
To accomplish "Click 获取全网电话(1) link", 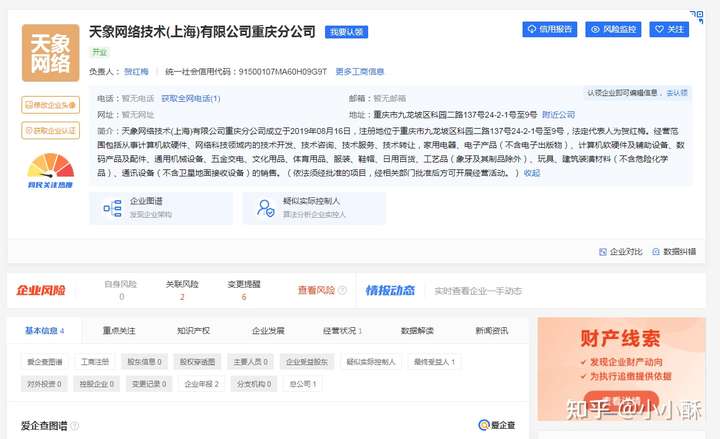I will click(191, 98).
